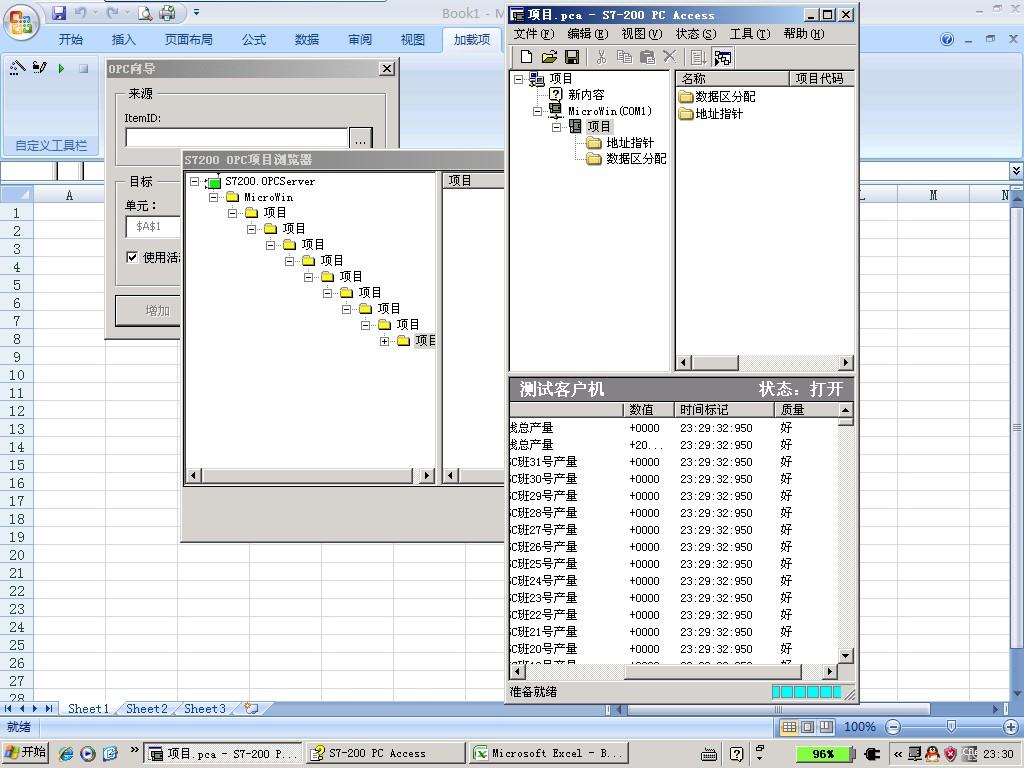Viewport: 1024px width, 768px height.
Task: Click the ItemID input field
Action: coord(236,138)
